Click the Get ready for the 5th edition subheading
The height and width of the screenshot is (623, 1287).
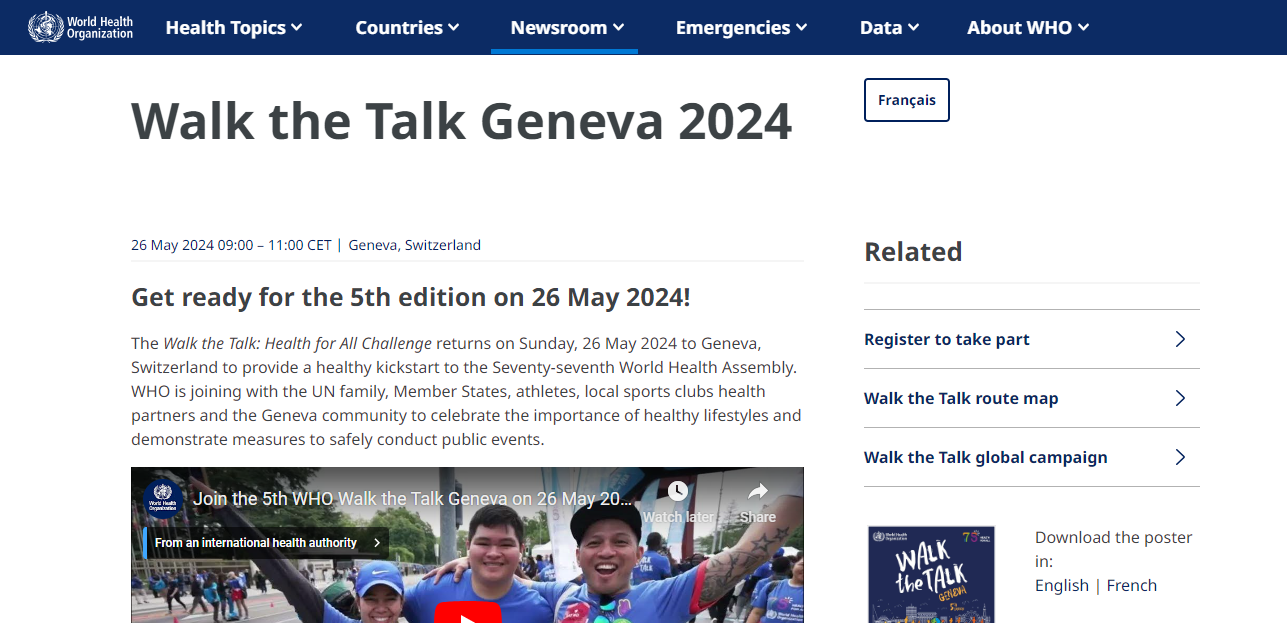click(411, 297)
